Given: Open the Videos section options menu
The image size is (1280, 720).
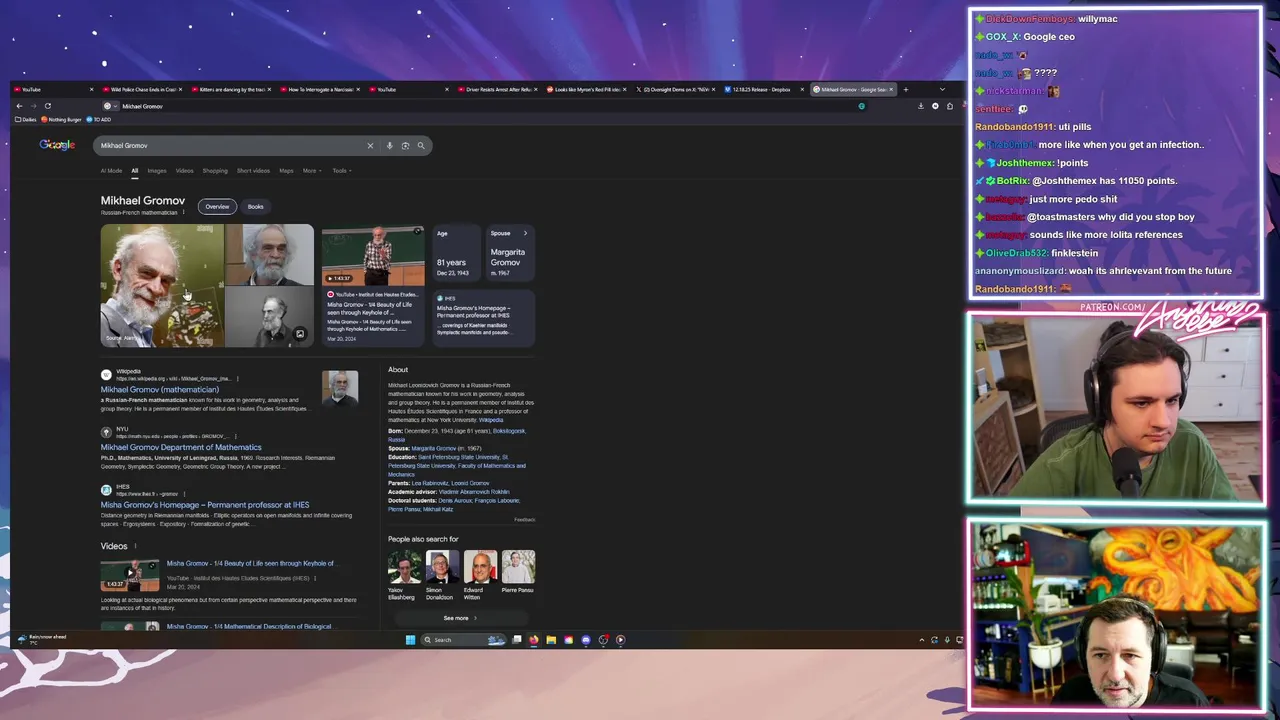Looking at the screenshot, I should point(135,546).
